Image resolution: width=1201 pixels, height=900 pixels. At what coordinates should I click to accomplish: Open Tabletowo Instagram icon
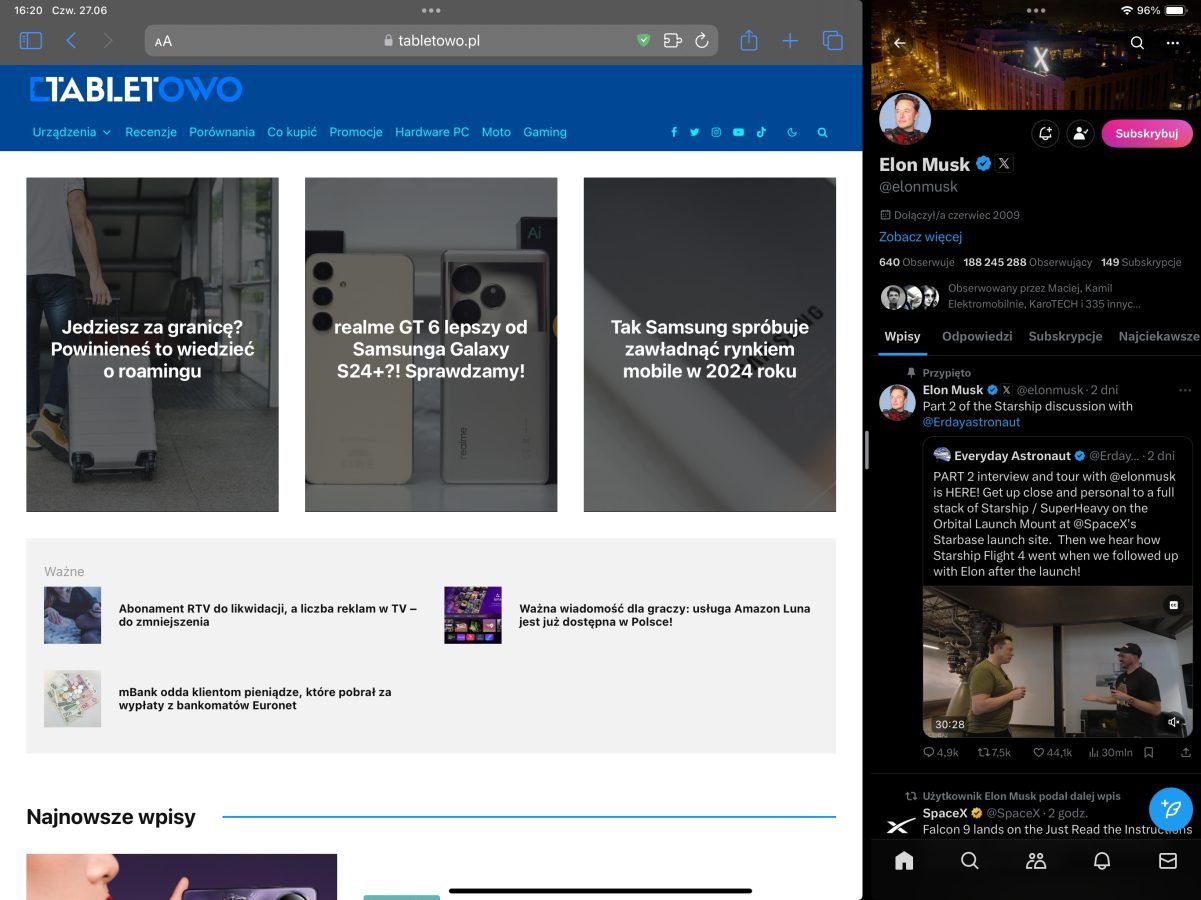[716, 132]
